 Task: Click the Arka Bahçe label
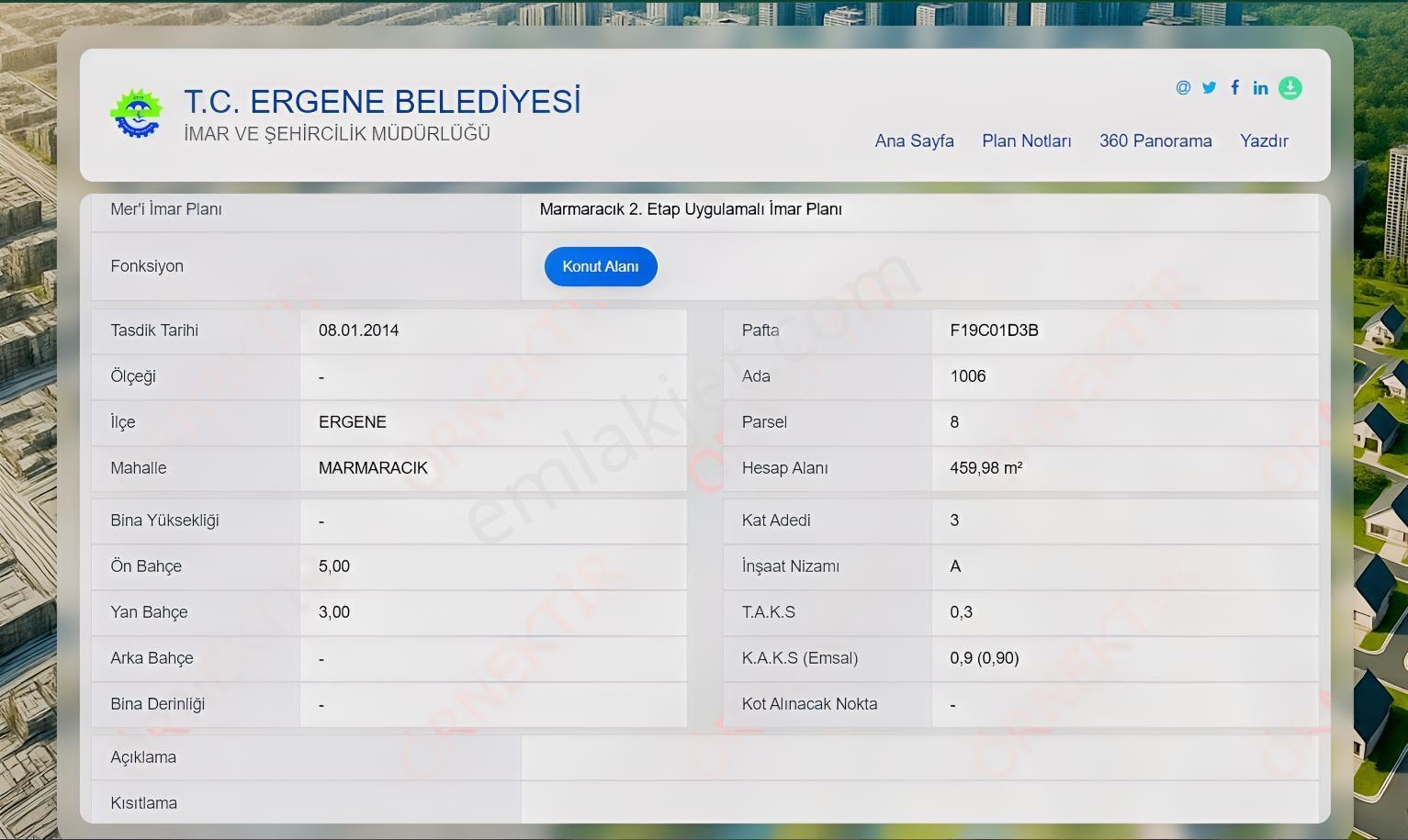pyautogui.click(x=152, y=658)
